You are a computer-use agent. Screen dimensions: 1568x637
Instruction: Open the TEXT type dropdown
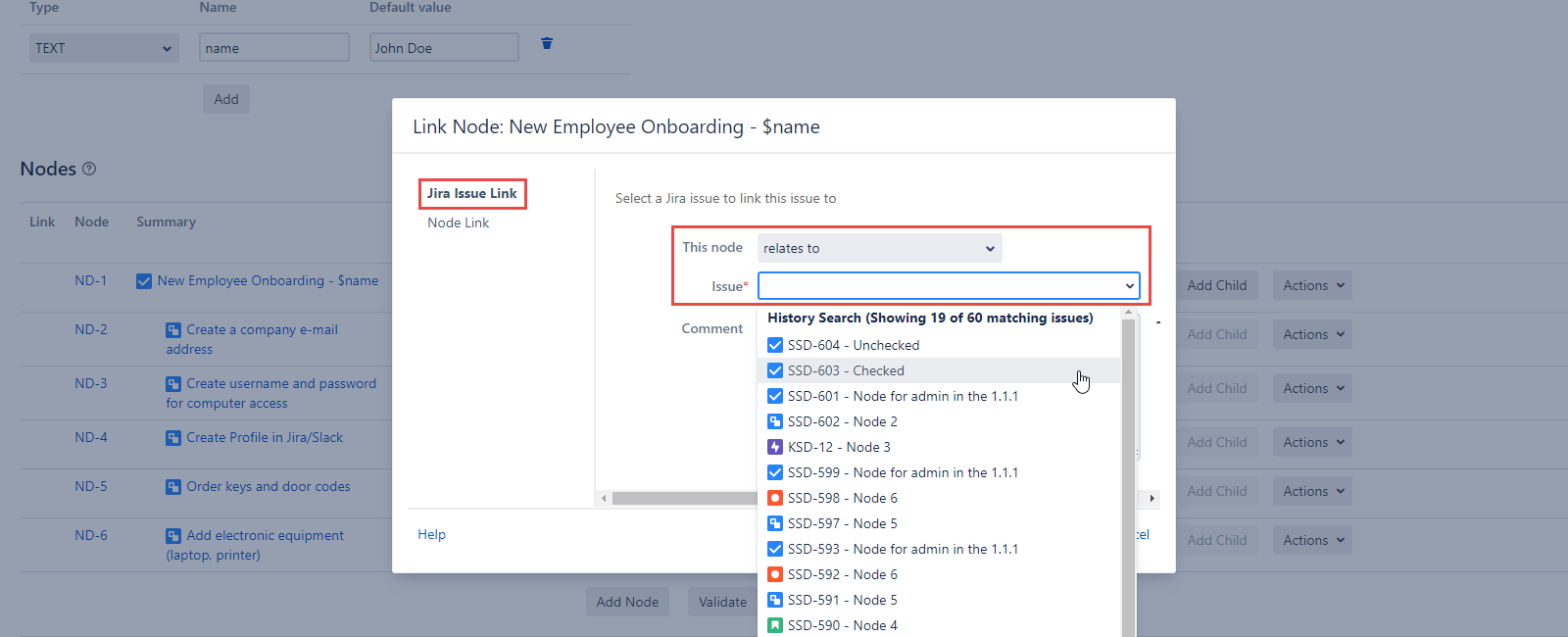103,48
